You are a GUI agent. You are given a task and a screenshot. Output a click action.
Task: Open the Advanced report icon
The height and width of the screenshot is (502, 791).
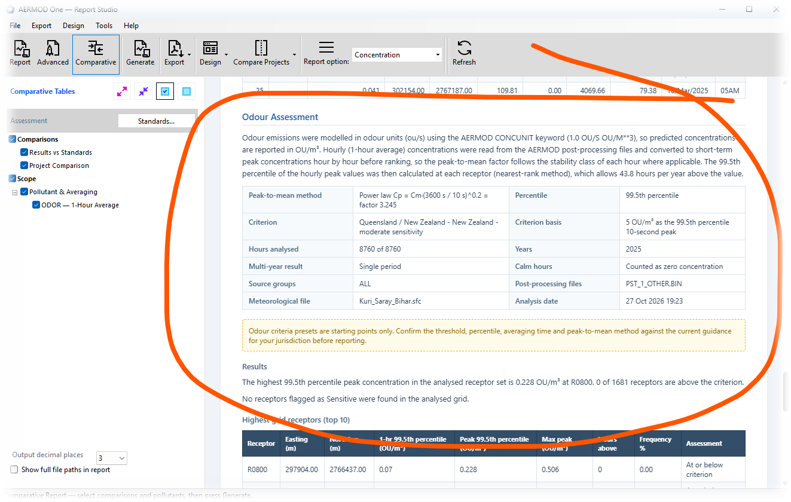point(52,49)
